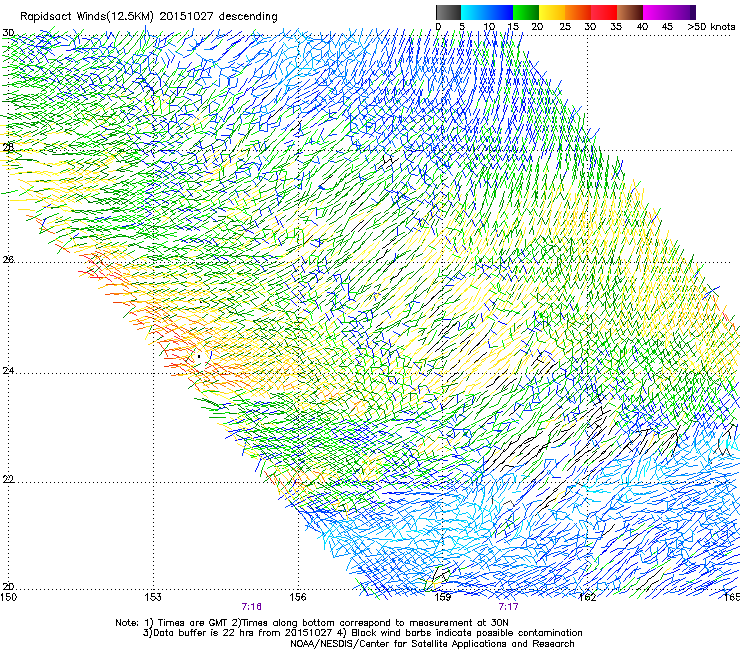Image resolution: width=740 pixels, height=650 pixels.
Task: Click the longitude 156 label on the bottom axis
Action: tap(298, 597)
